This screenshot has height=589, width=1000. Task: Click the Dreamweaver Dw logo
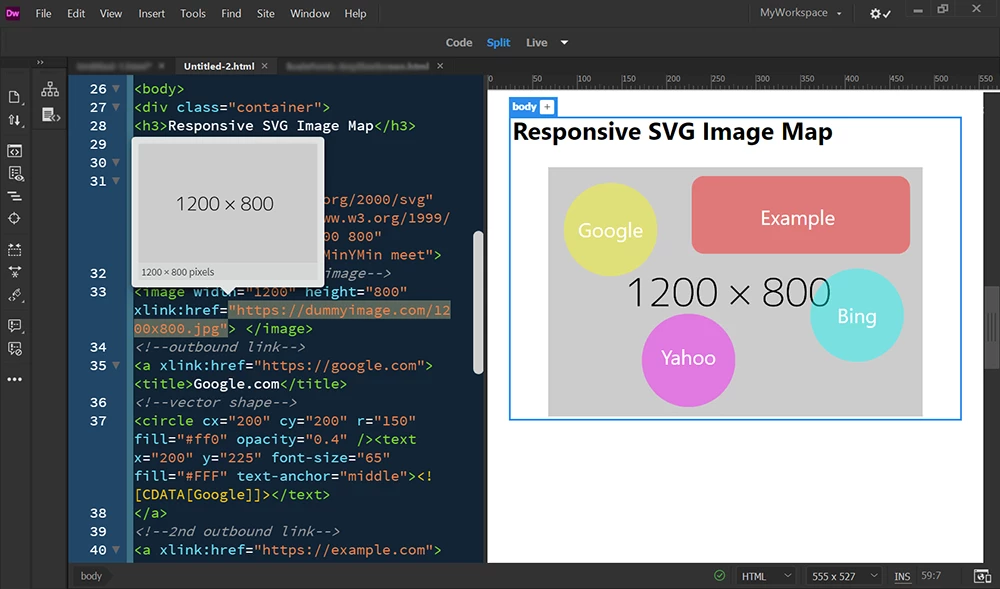point(13,13)
